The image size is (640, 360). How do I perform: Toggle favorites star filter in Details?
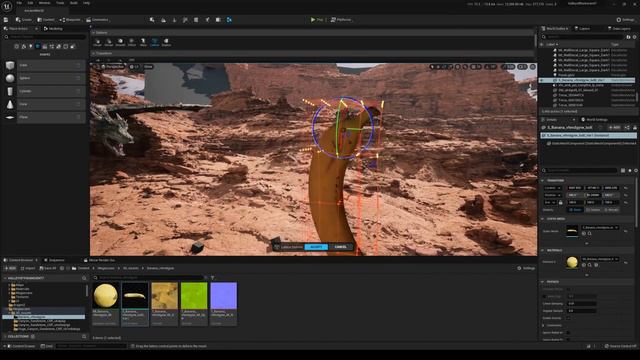630,170
